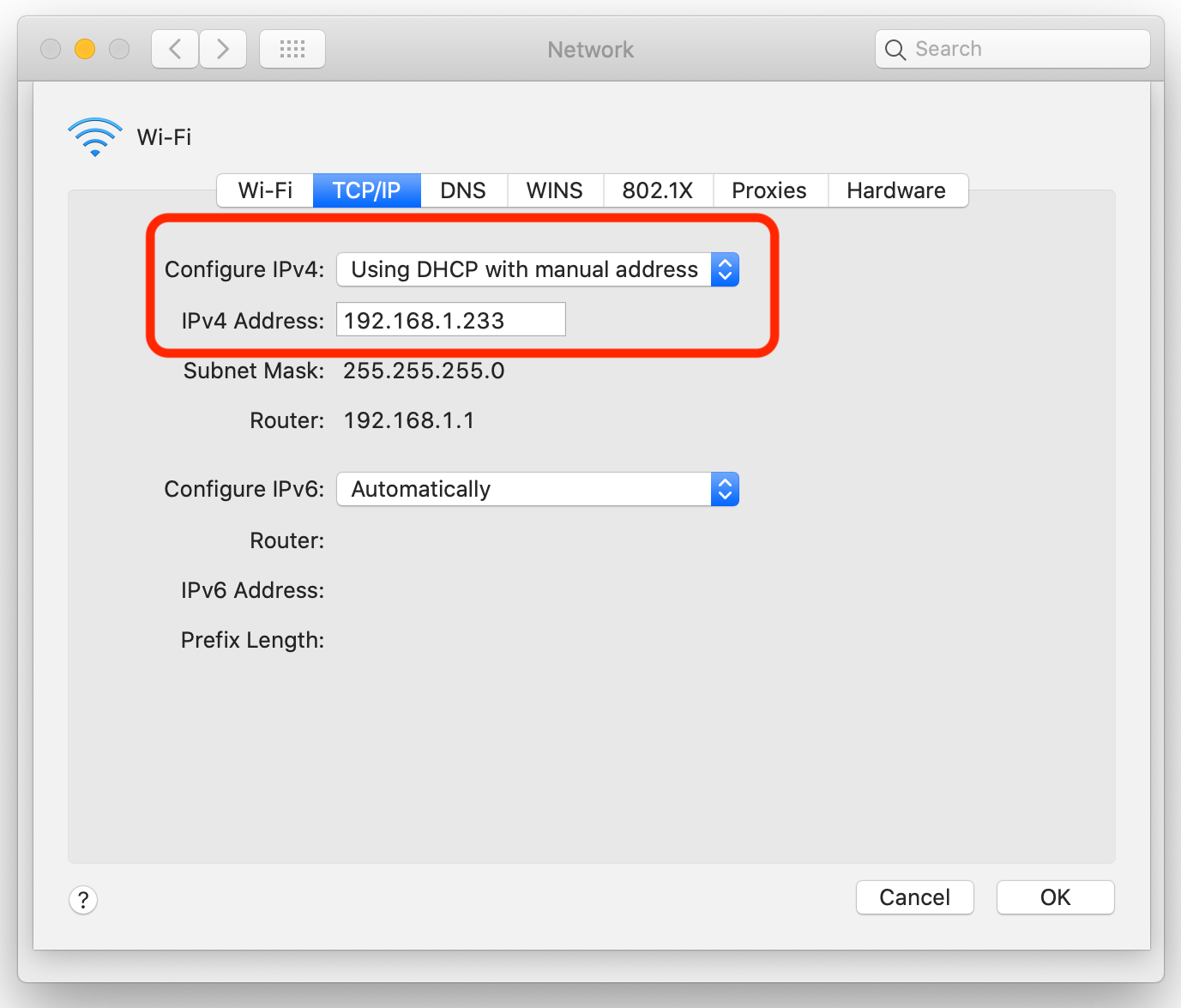Select the TCP/IP tab

[367, 190]
